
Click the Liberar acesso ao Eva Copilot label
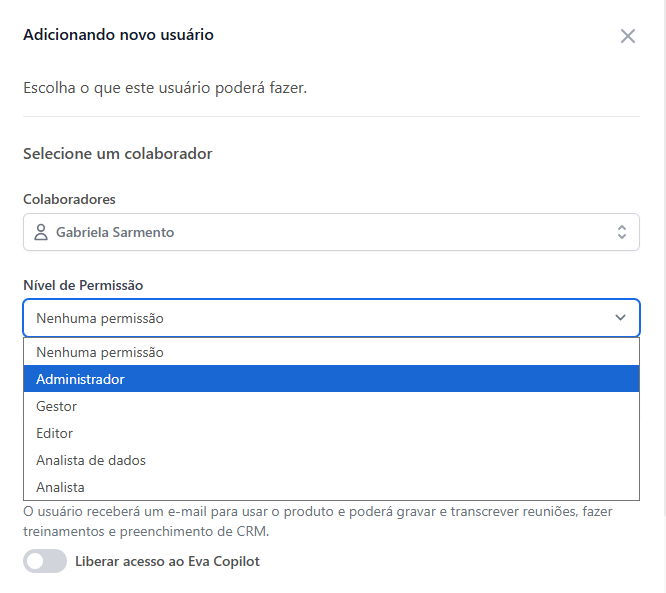167,561
